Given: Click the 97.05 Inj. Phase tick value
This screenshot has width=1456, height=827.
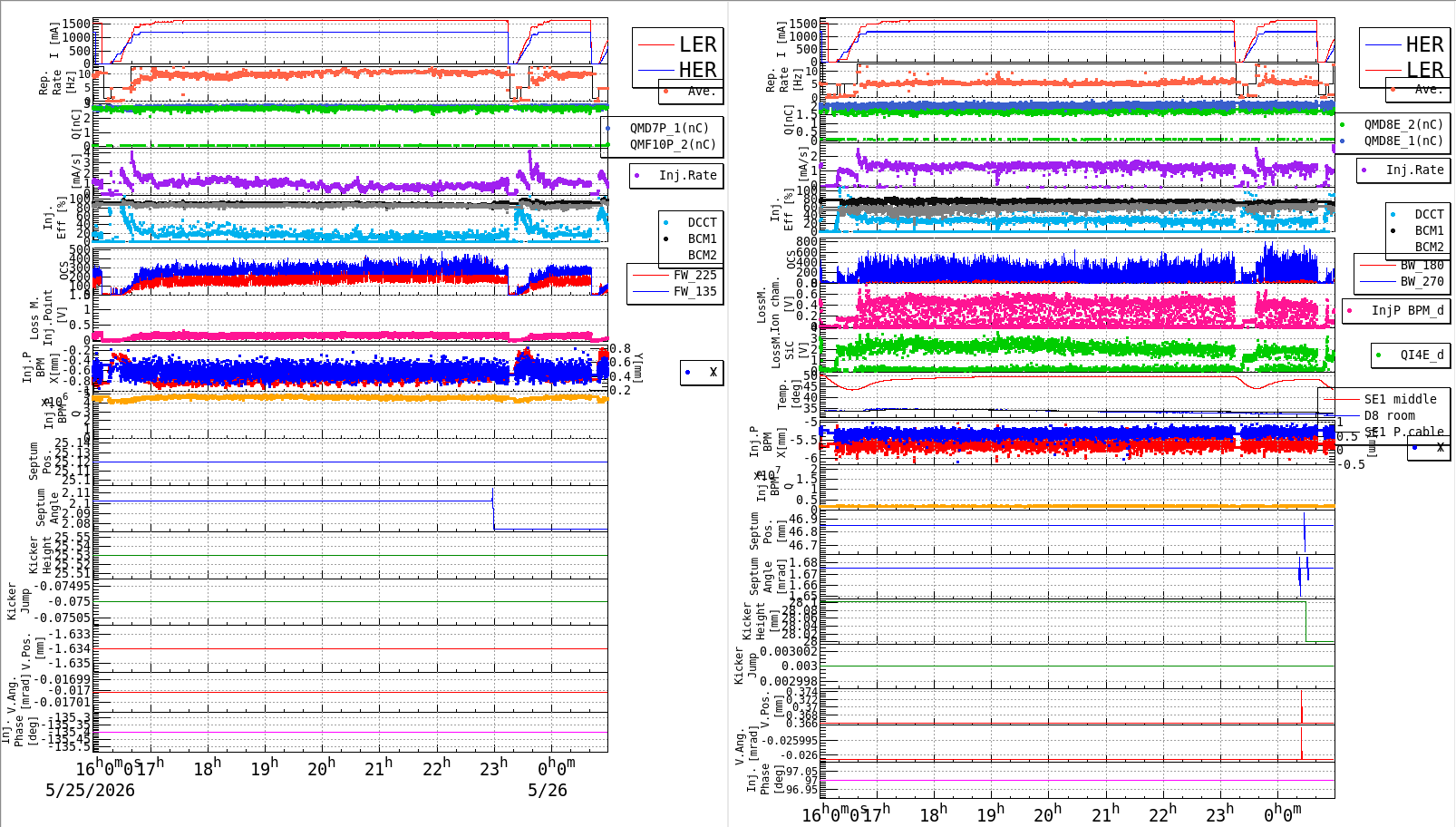Looking at the screenshot, I should pyautogui.click(x=801, y=772).
